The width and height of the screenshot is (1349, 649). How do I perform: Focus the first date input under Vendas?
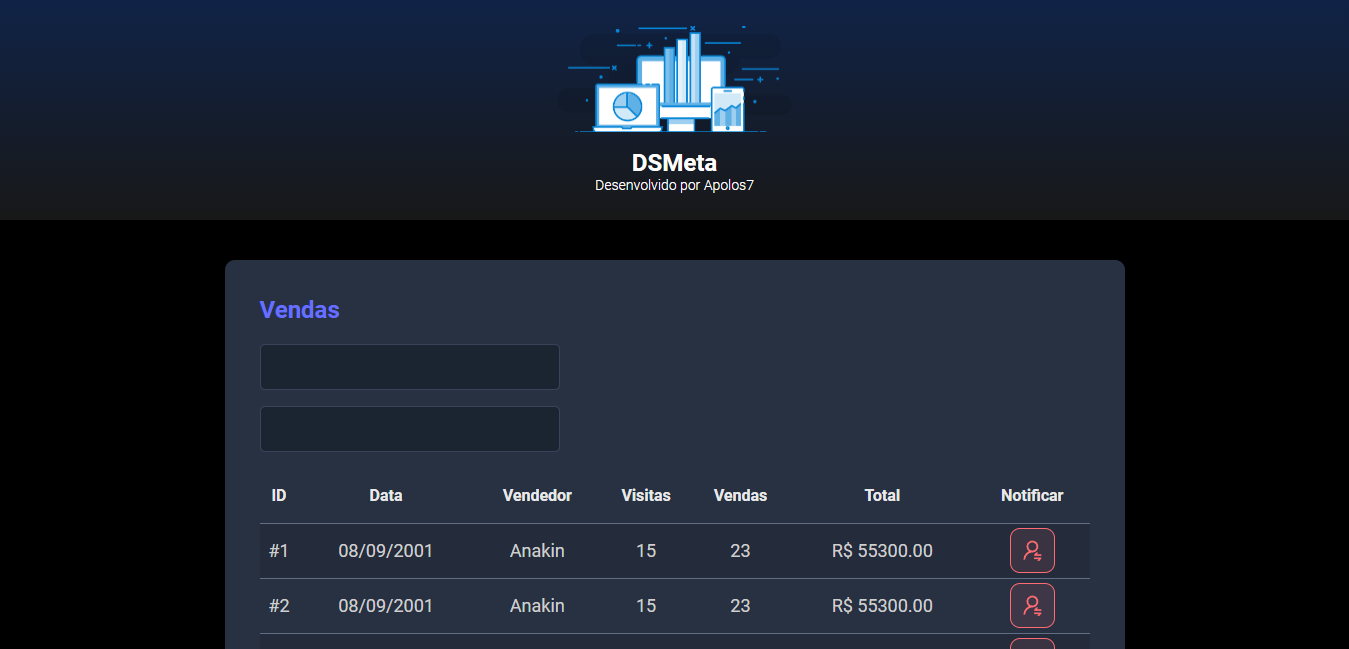click(410, 367)
